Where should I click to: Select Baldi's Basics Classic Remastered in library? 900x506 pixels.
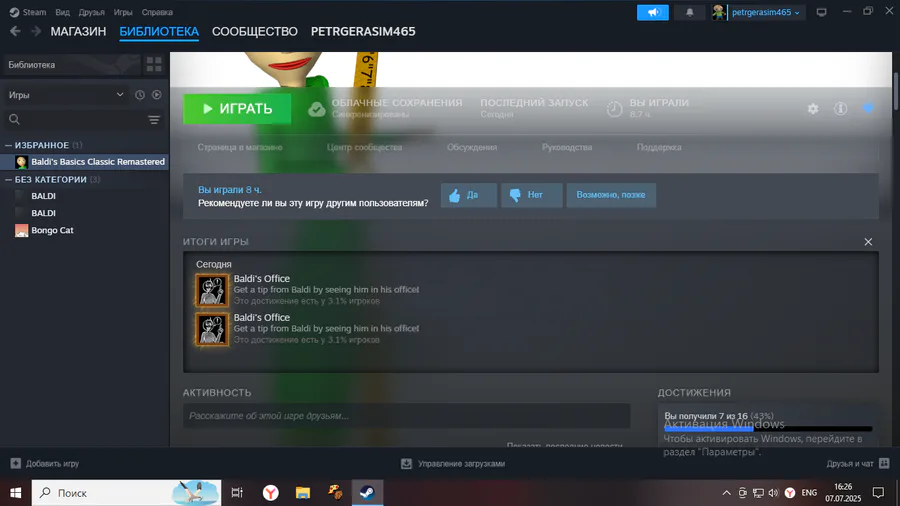click(x=85, y=162)
